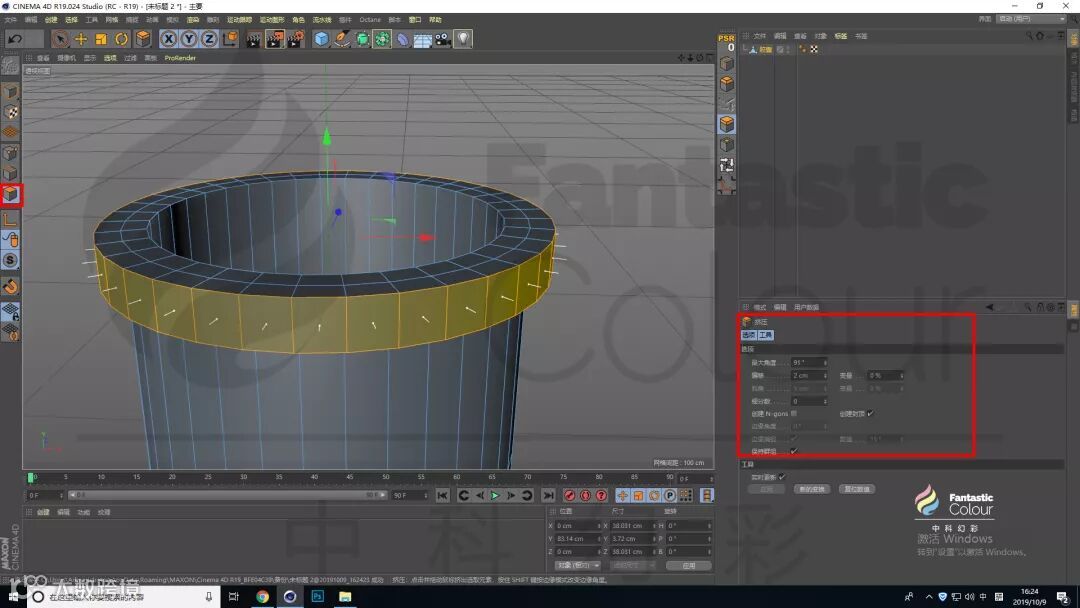Open the ProRender viewport menu
Image resolution: width=1080 pixels, height=608 pixels.
pyautogui.click(x=180, y=58)
